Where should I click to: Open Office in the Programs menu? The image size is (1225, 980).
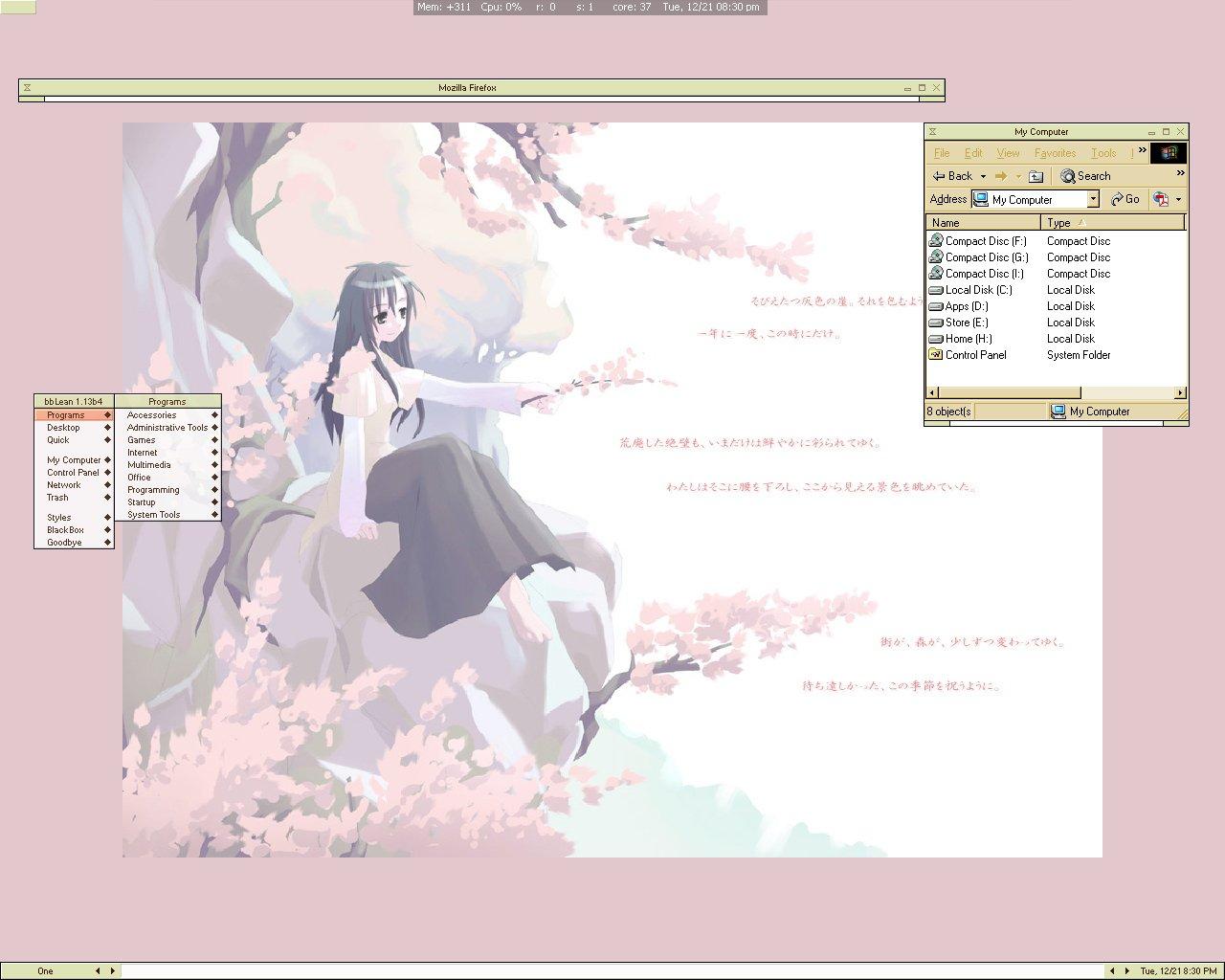click(x=168, y=478)
